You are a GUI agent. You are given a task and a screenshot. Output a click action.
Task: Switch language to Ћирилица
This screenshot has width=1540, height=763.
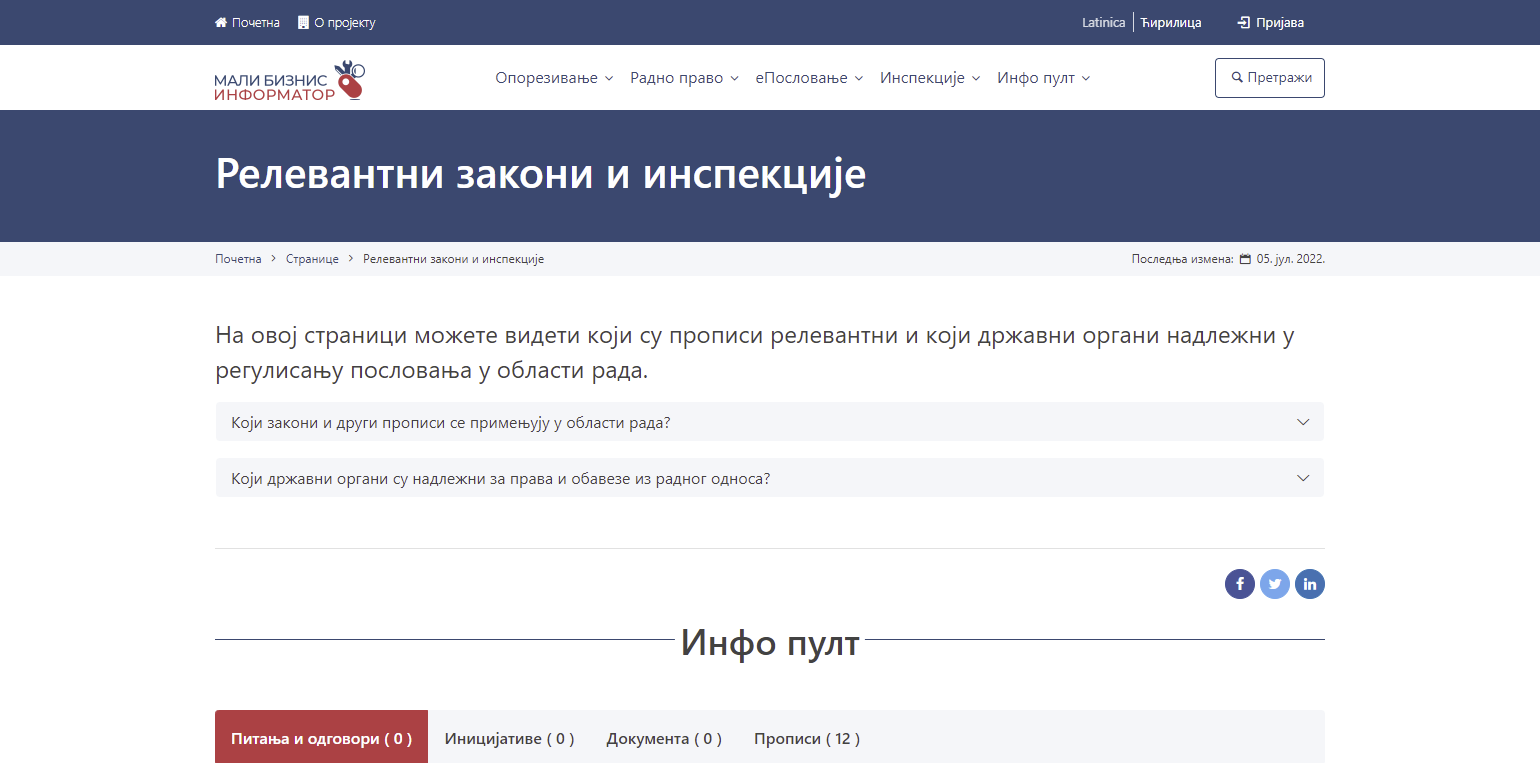tap(1171, 22)
